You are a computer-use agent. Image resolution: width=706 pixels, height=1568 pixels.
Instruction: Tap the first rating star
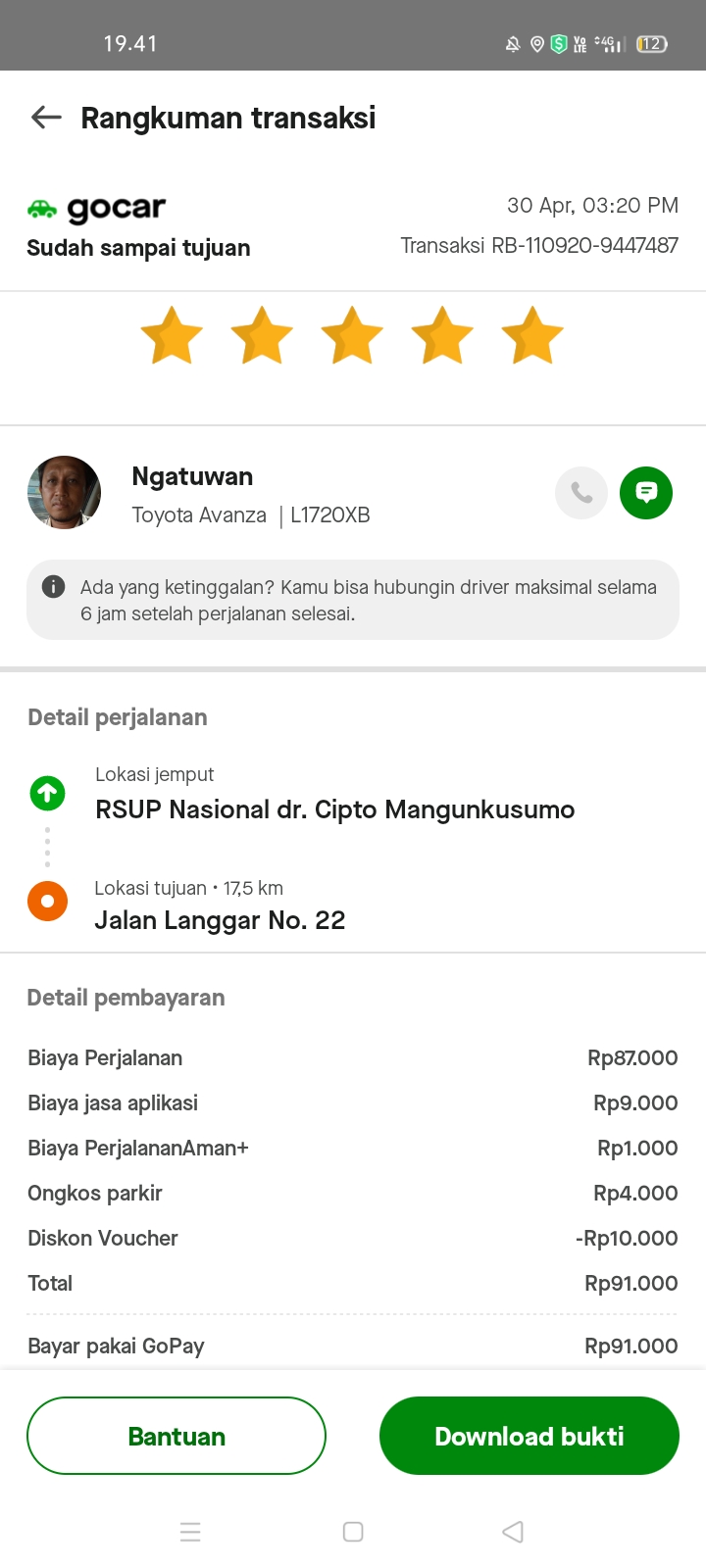pyautogui.click(x=172, y=336)
